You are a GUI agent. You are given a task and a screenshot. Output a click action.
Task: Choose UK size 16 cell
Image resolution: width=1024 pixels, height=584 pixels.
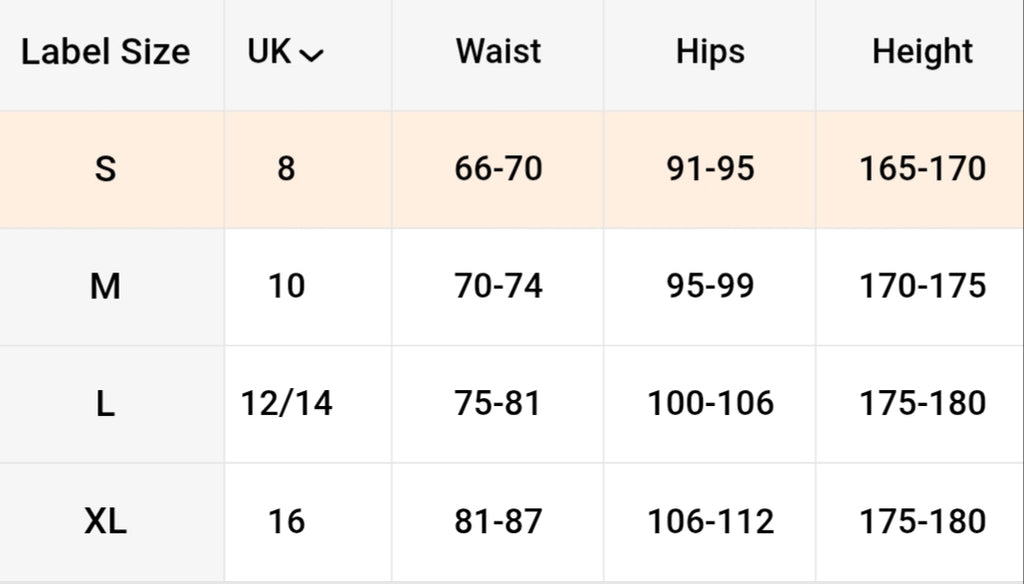click(286, 521)
